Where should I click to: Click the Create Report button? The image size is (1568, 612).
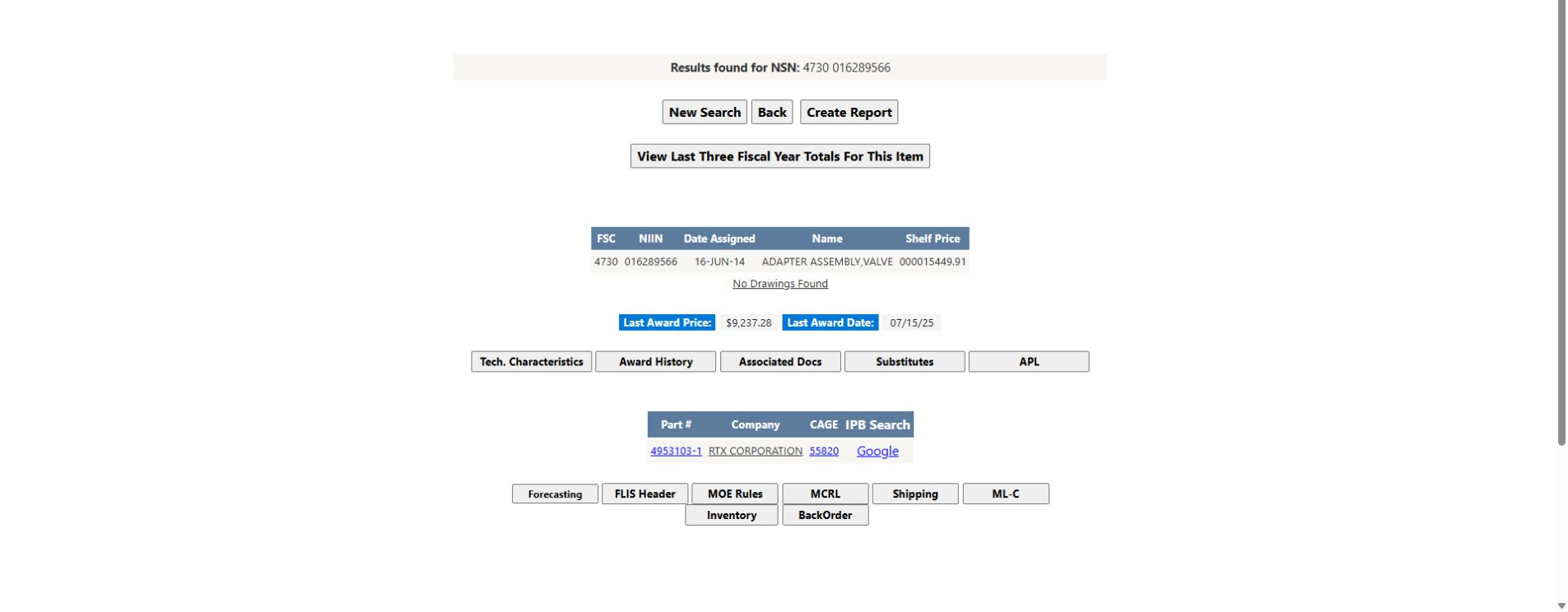pyautogui.click(x=849, y=113)
